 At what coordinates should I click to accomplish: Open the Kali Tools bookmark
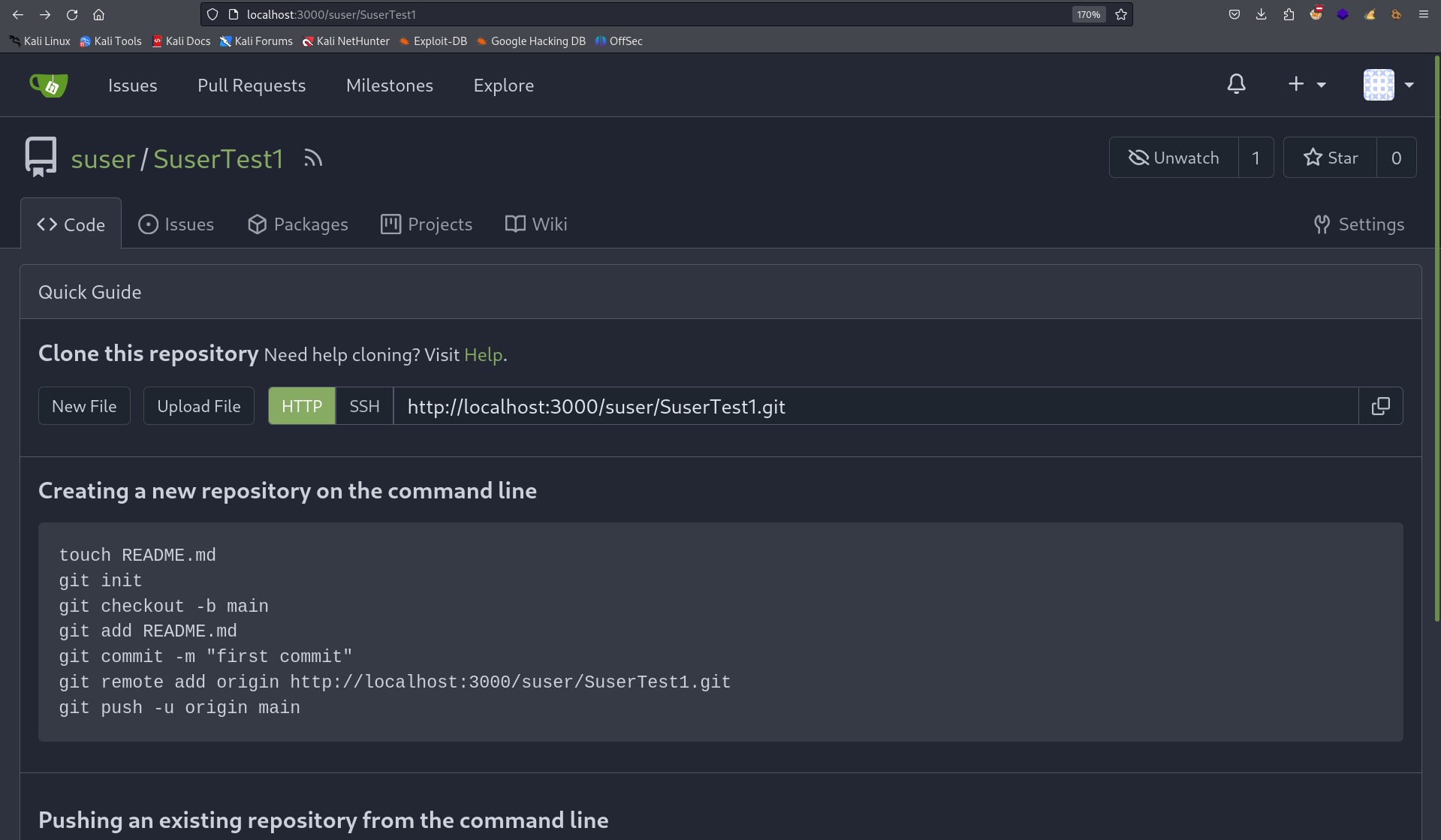[x=110, y=41]
